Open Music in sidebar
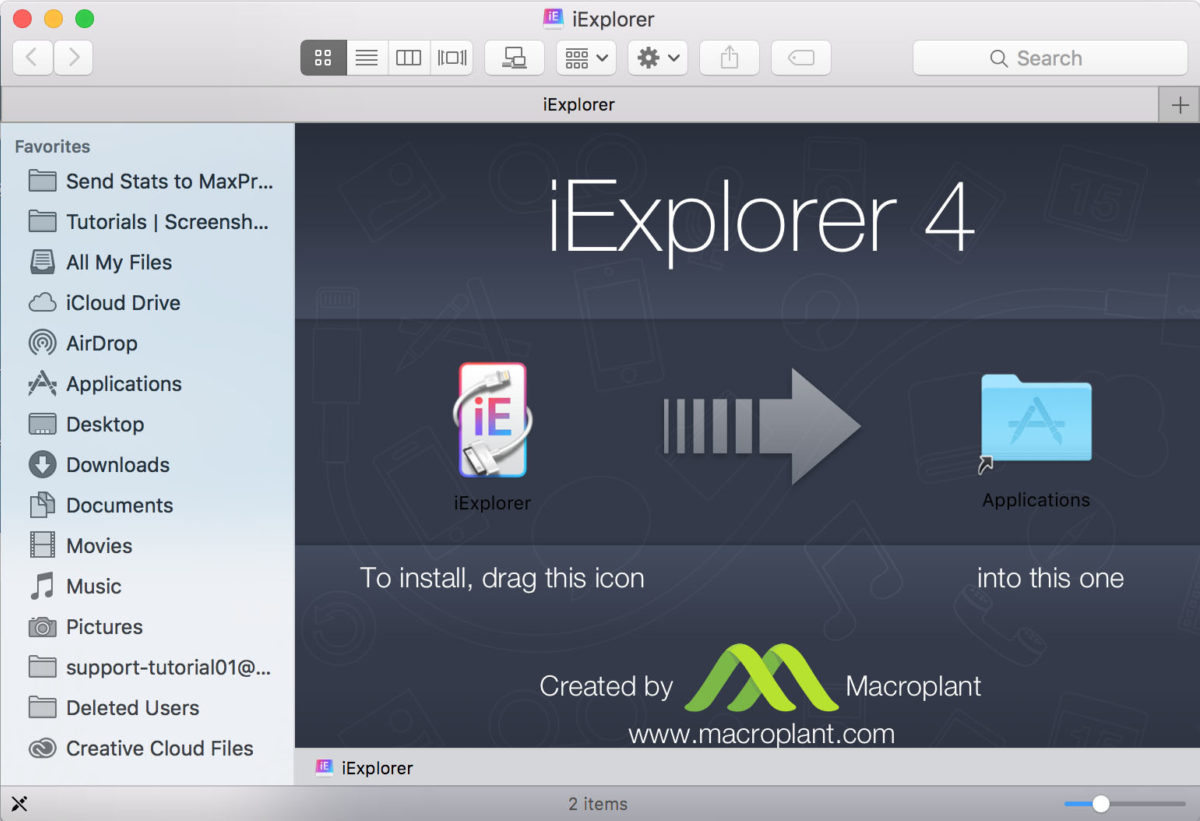This screenshot has height=821, width=1200. coord(76,586)
